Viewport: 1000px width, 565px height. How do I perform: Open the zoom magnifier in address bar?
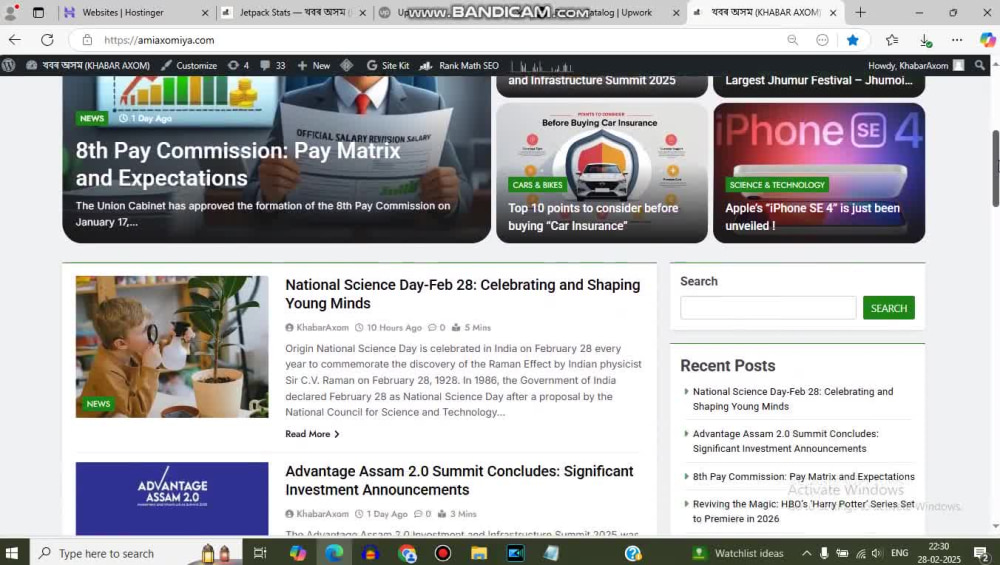pyautogui.click(x=792, y=40)
